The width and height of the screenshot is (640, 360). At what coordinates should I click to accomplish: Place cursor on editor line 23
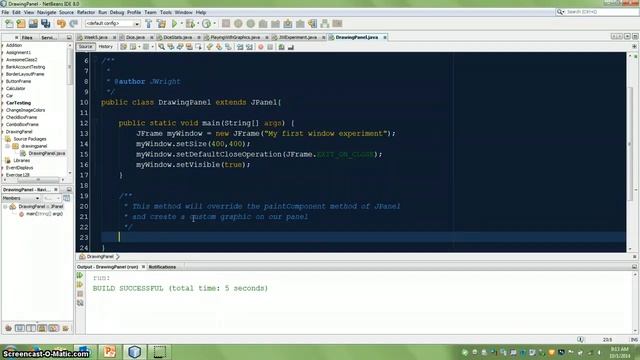tap(363, 237)
